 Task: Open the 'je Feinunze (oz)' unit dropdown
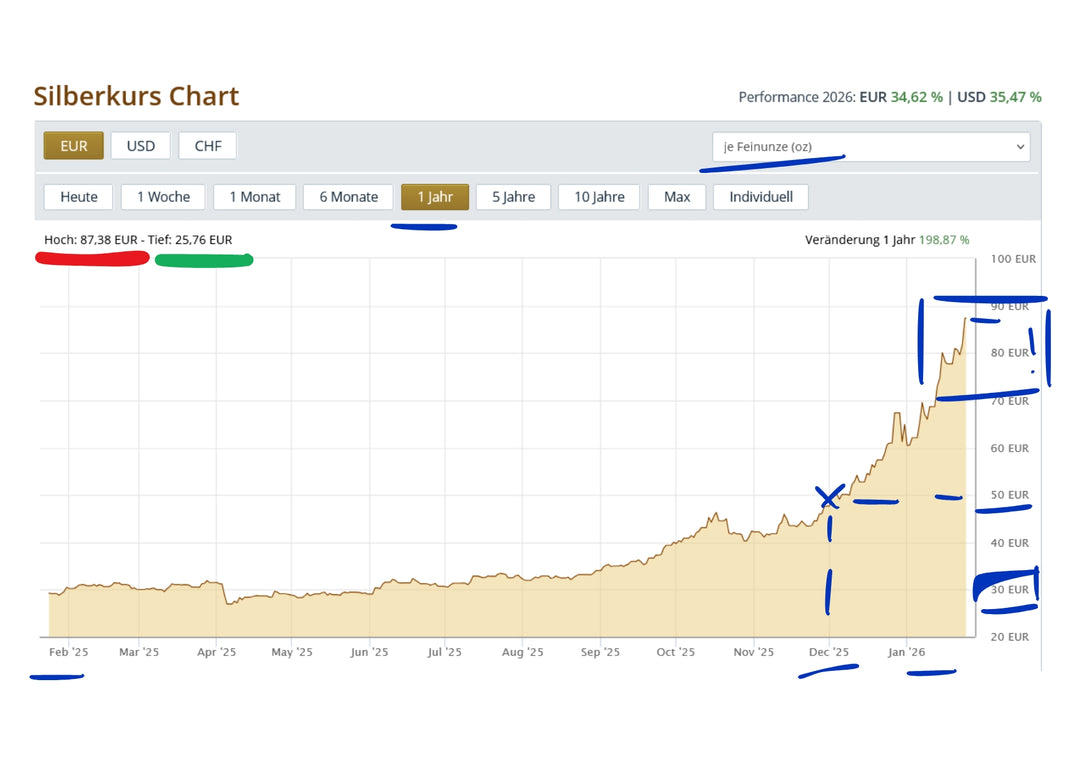click(871, 147)
